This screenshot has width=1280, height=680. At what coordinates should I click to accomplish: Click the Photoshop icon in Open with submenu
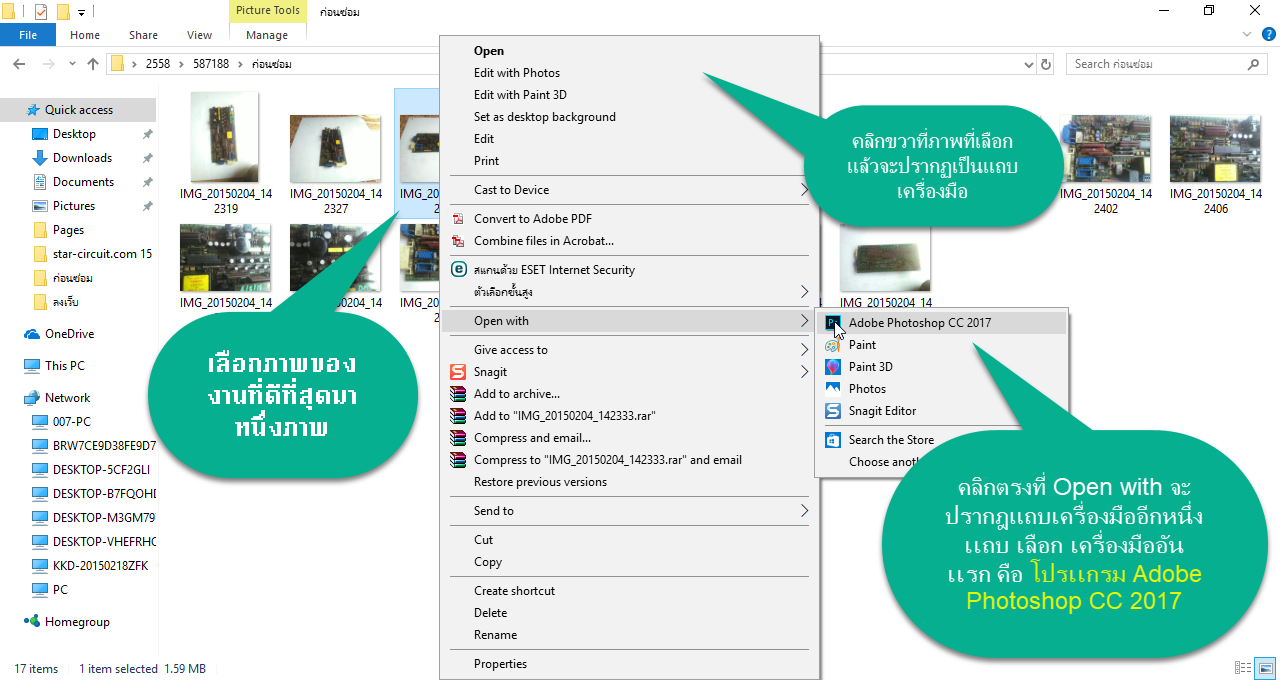(x=832, y=323)
